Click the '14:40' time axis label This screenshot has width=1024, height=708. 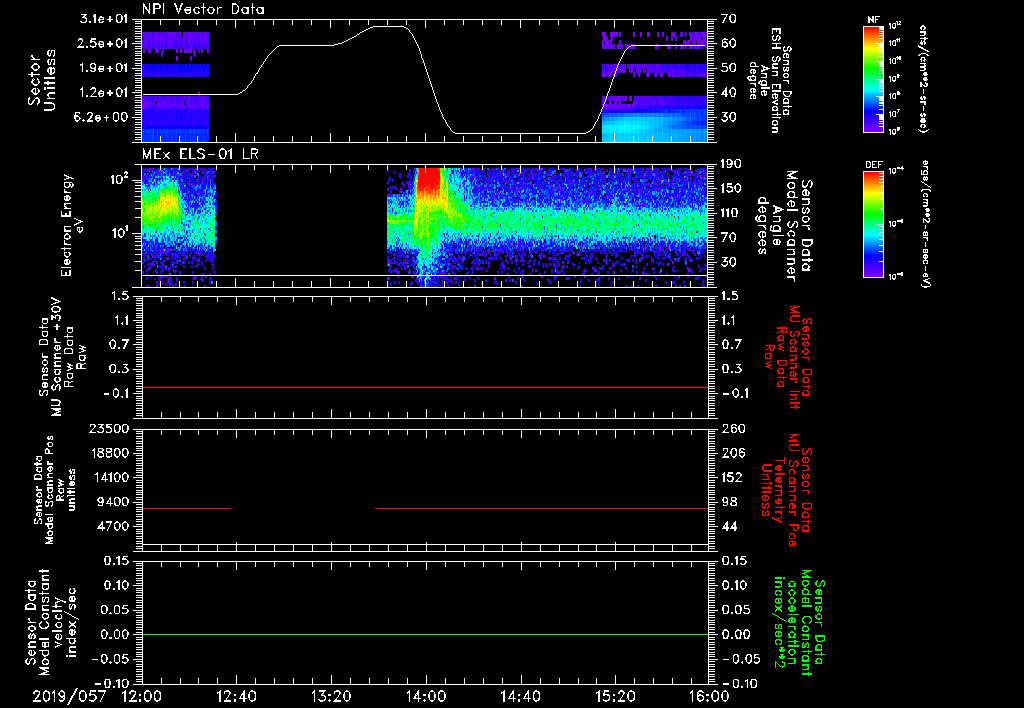point(520,696)
